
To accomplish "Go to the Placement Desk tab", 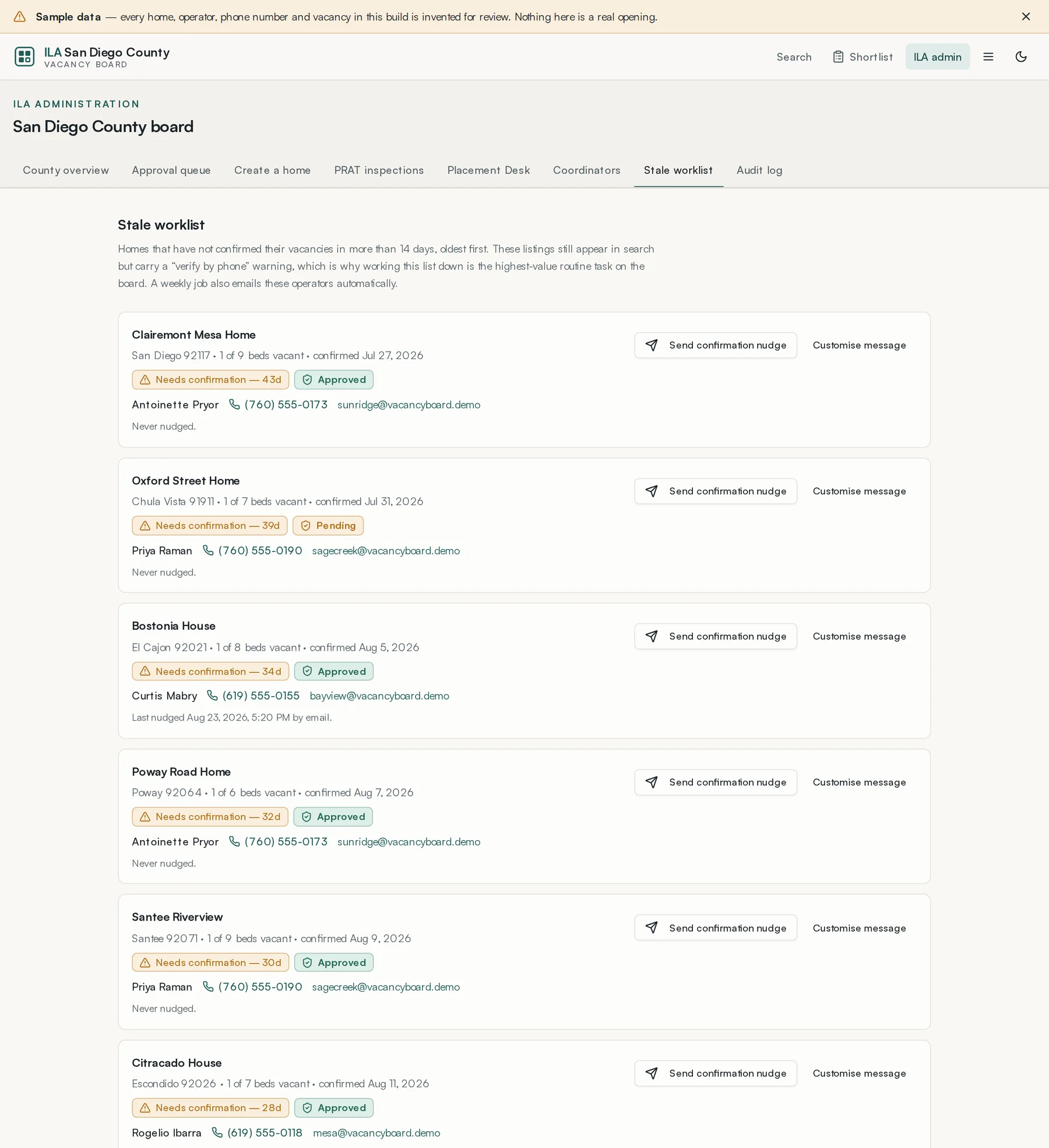I will 488,170.
